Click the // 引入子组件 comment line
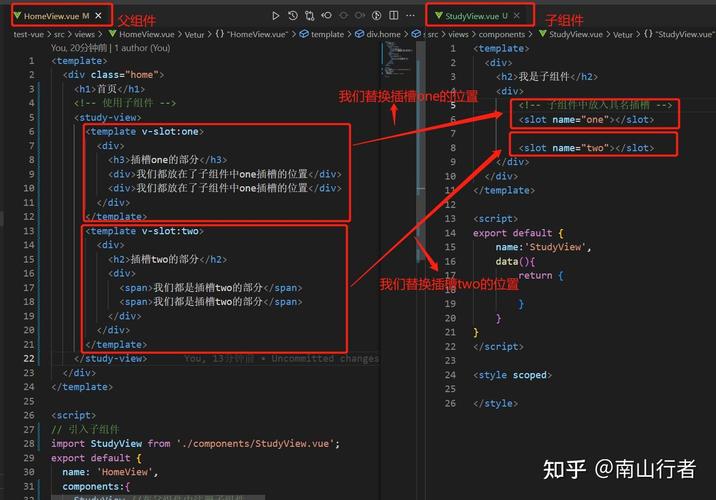The width and height of the screenshot is (716, 500). coord(85,430)
